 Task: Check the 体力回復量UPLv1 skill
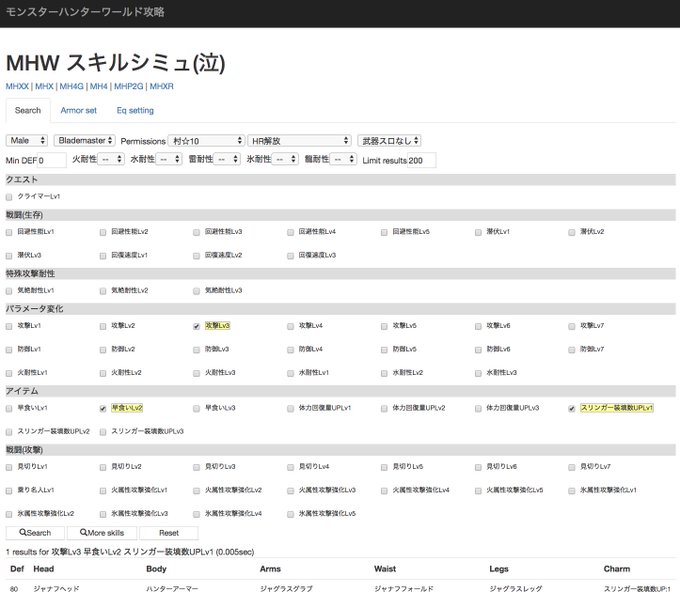(290, 408)
